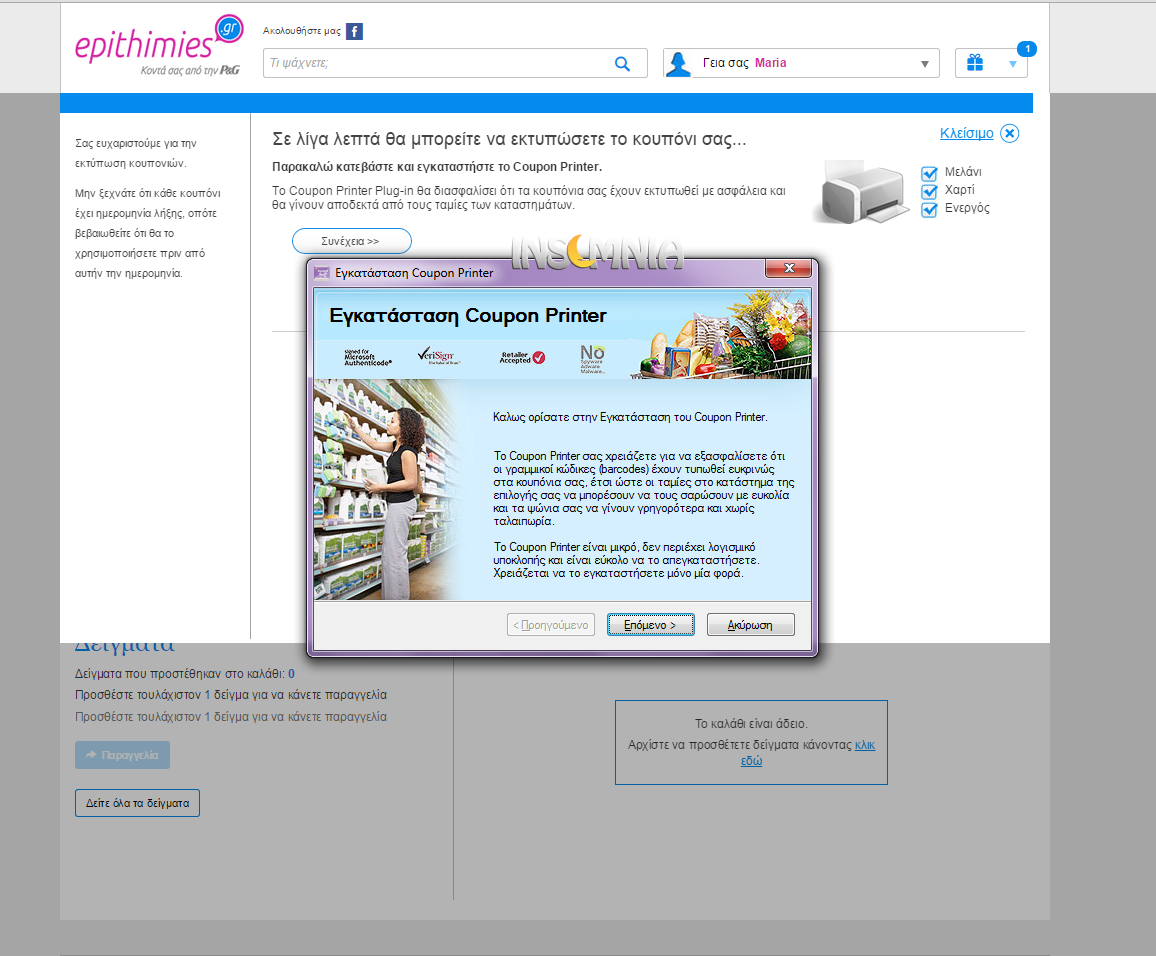Image resolution: width=1156 pixels, height=956 pixels.
Task: Click the Εγκατάσταση Coupon Printer heading
Action: (467, 315)
